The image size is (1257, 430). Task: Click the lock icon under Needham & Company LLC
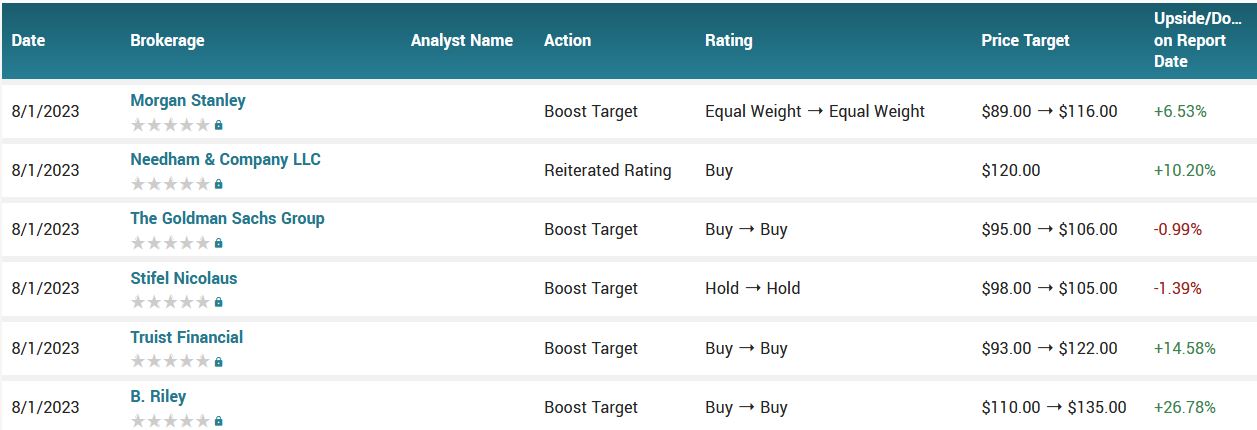(x=219, y=184)
